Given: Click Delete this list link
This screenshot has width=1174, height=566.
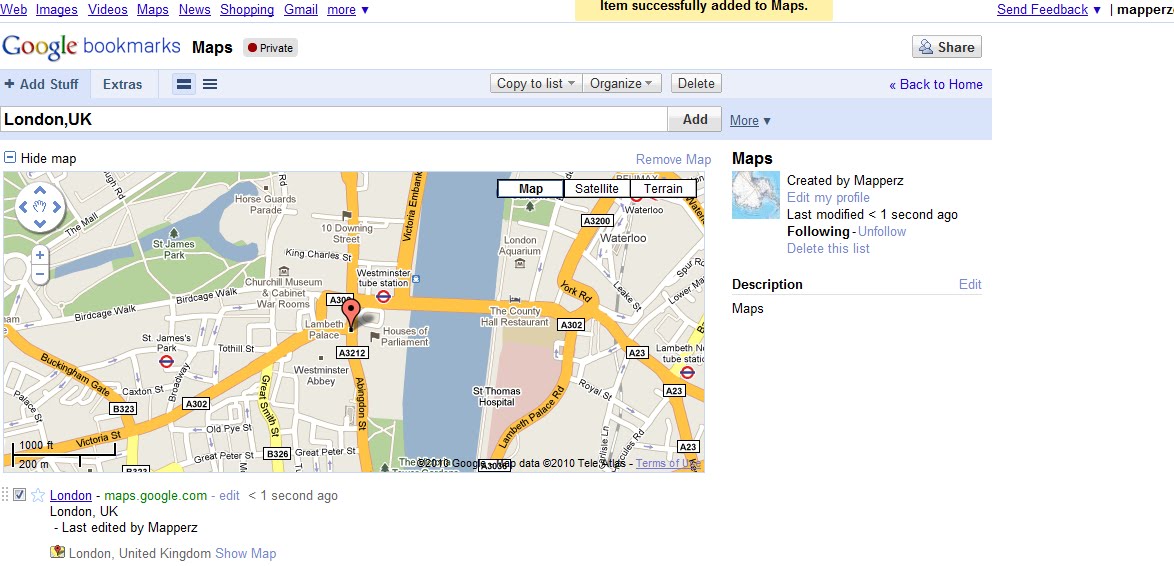Looking at the screenshot, I should (x=828, y=249).
